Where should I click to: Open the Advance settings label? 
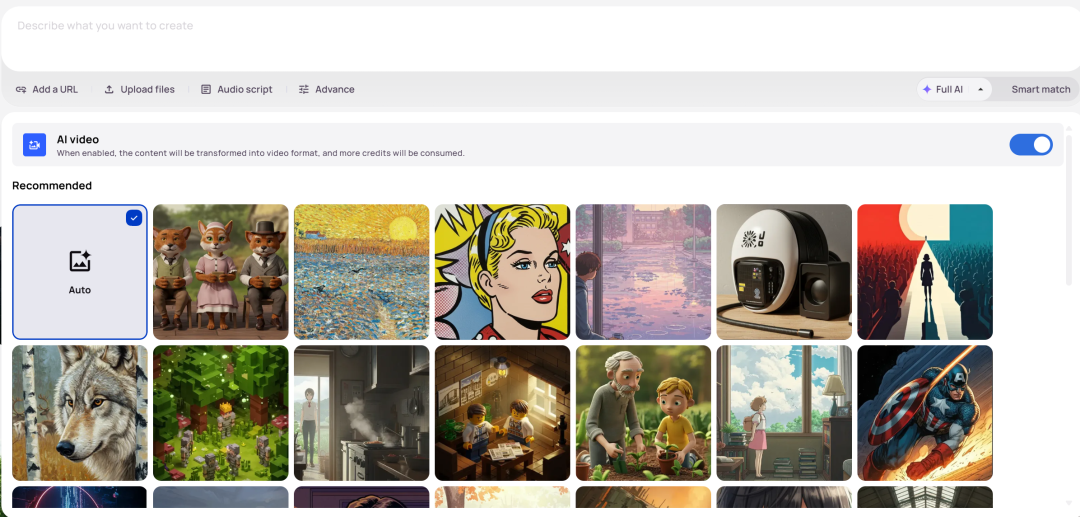(335, 89)
